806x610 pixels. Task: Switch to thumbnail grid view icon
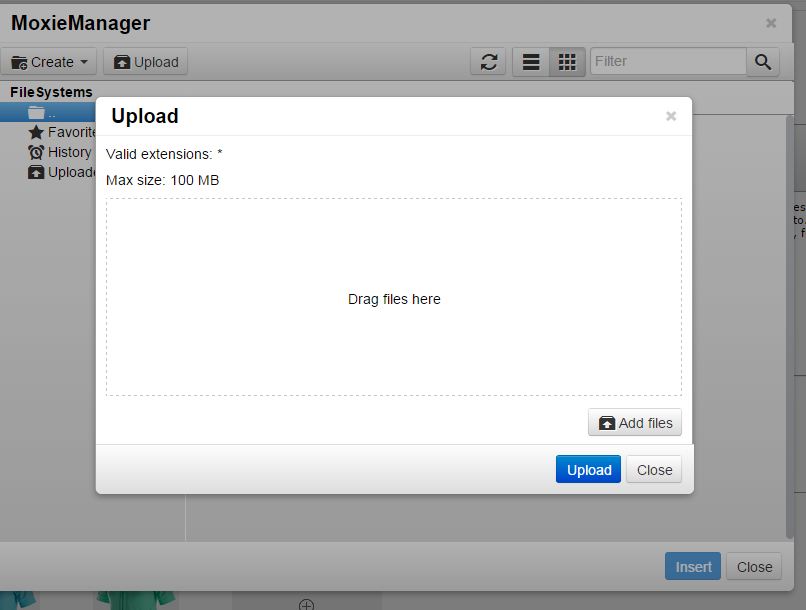coord(567,62)
